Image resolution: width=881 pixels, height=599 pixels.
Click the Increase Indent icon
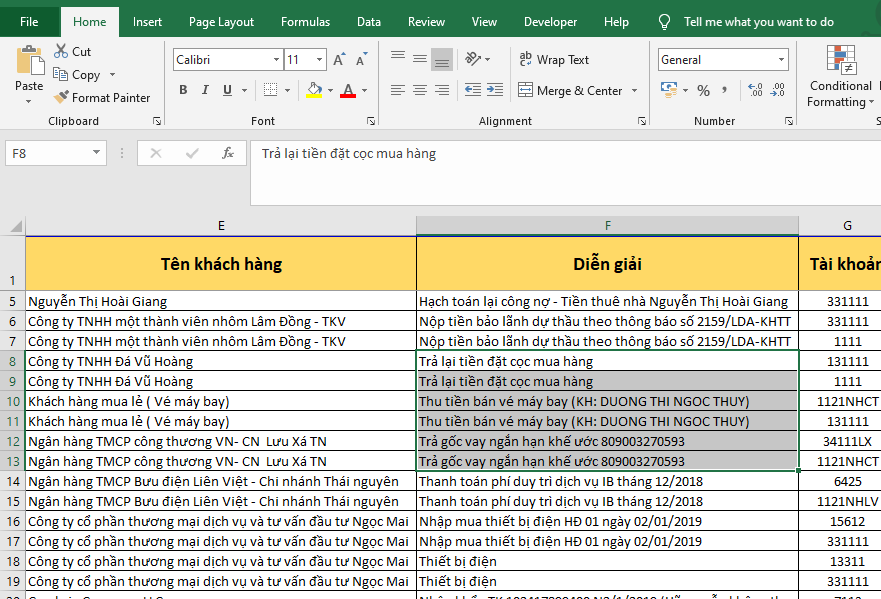tap(493, 91)
